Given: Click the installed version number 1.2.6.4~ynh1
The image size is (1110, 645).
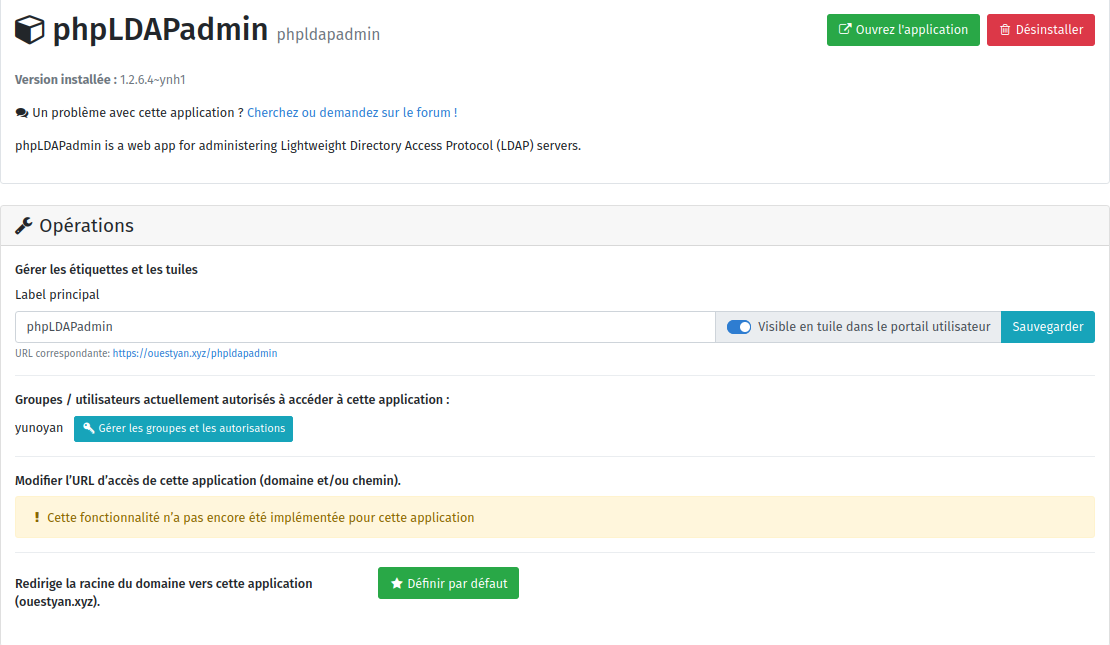Looking at the screenshot, I should [152, 79].
